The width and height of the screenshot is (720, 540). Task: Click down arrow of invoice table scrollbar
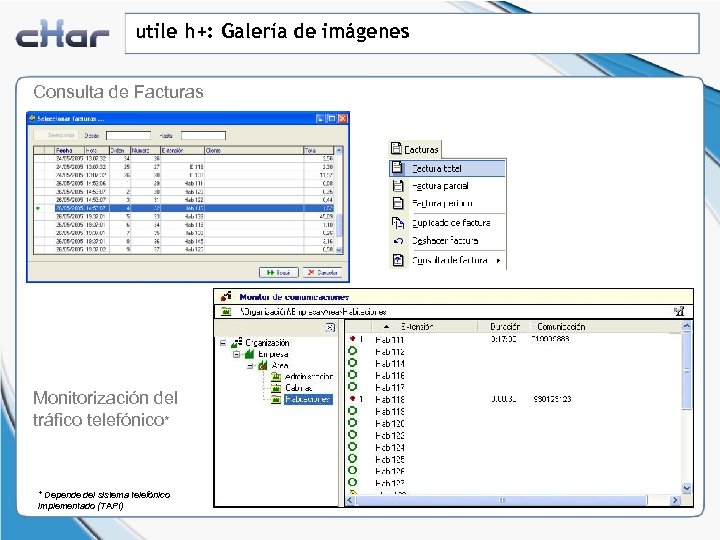pos(339,250)
